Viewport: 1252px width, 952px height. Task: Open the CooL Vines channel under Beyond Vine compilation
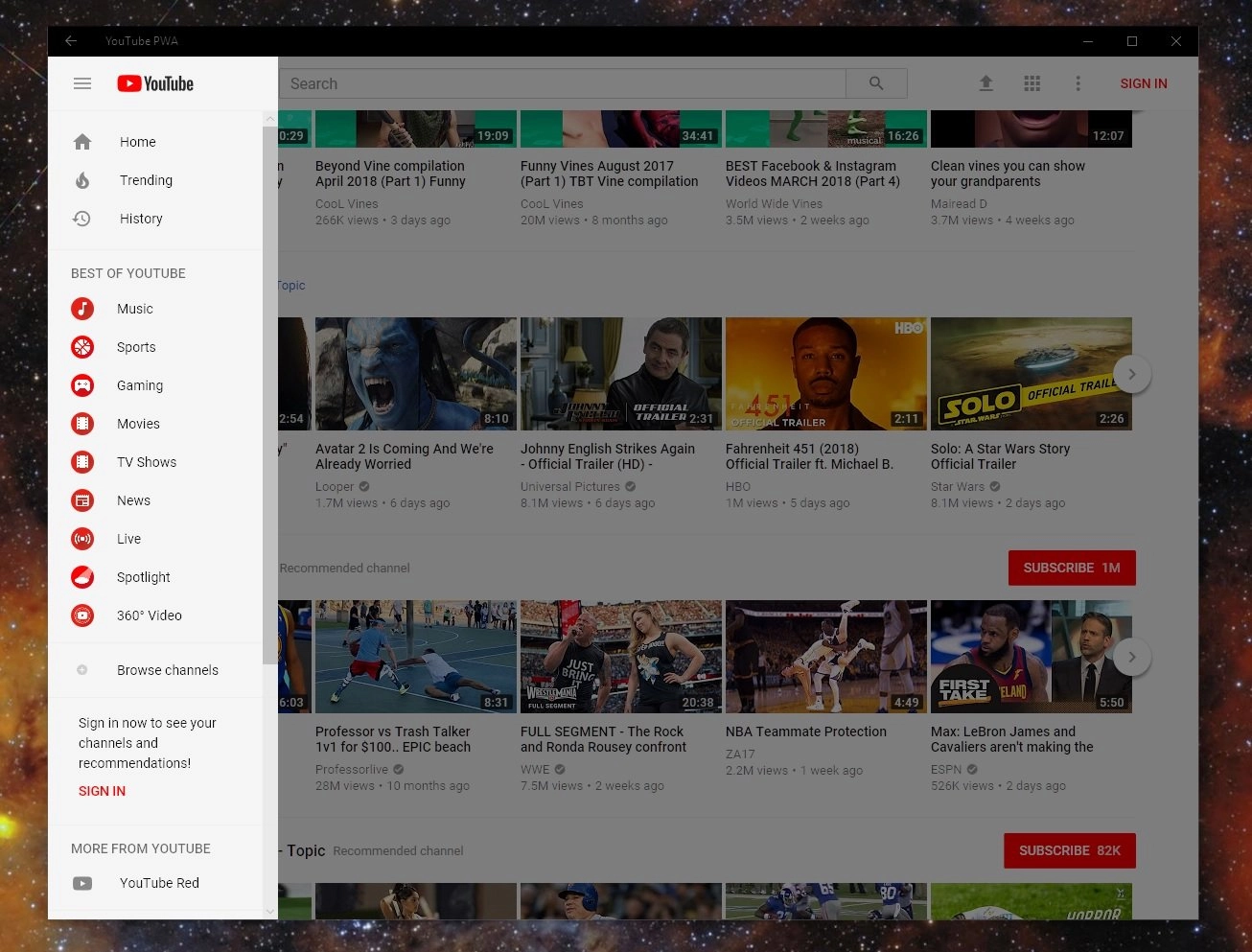pos(347,204)
